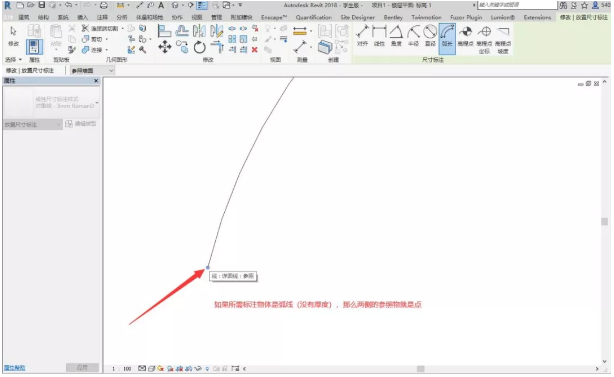Image resolution: width=614 pixels, height=377 pixels.
Task: Click the Mirror Pick Axis icon
Action: coord(199,31)
